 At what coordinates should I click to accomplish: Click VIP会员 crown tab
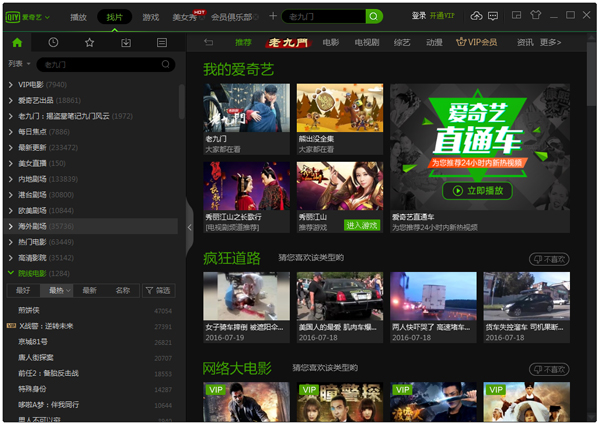[477, 42]
